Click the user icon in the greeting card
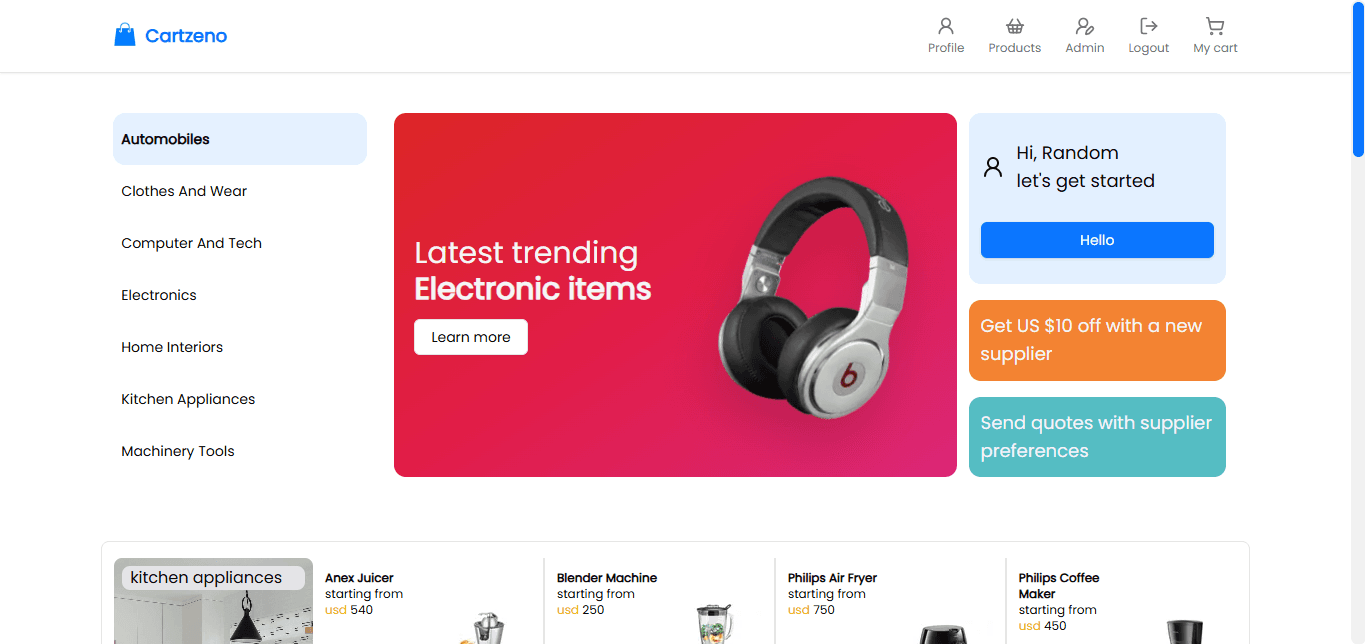 pyautogui.click(x=993, y=167)
